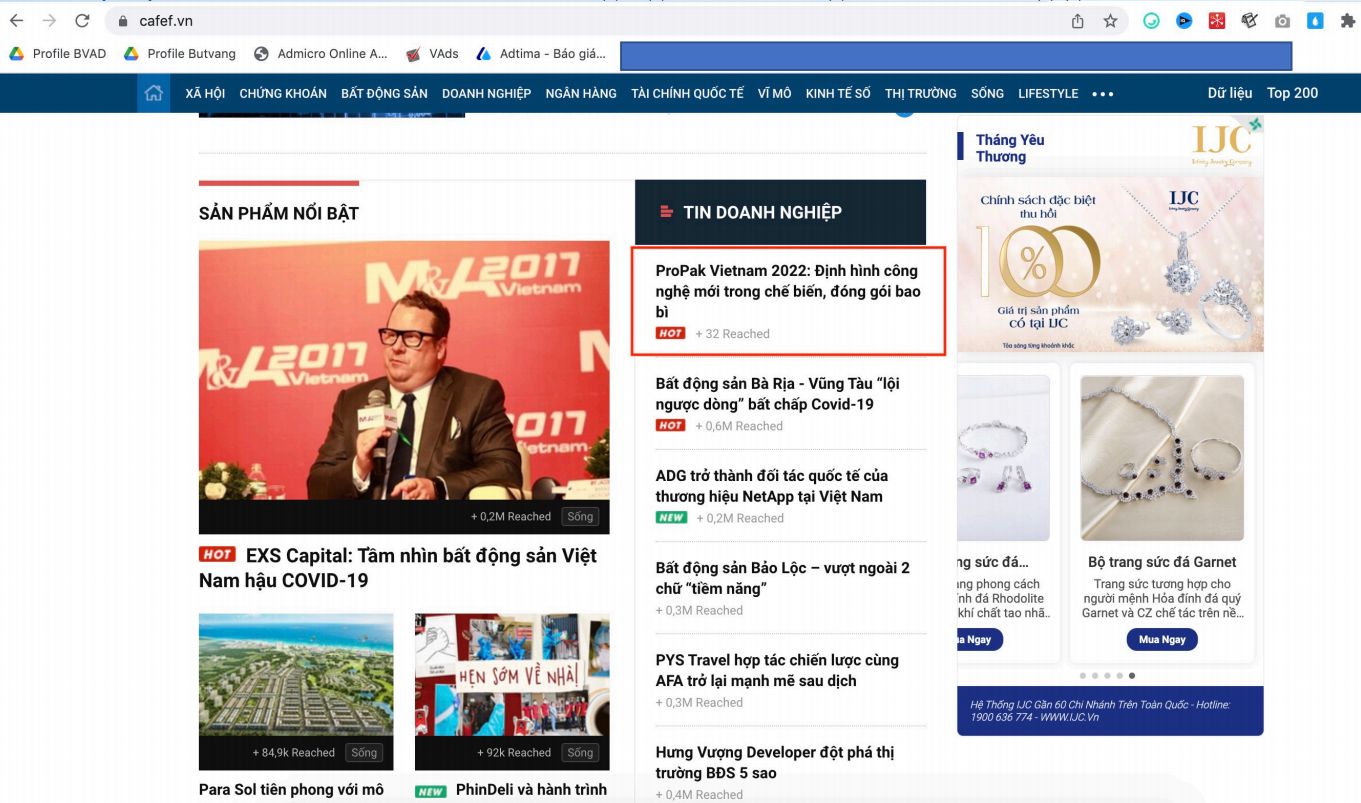Open the Bất động sản Bà Rịa - Vũng Tàu article

tap(779, 394)
